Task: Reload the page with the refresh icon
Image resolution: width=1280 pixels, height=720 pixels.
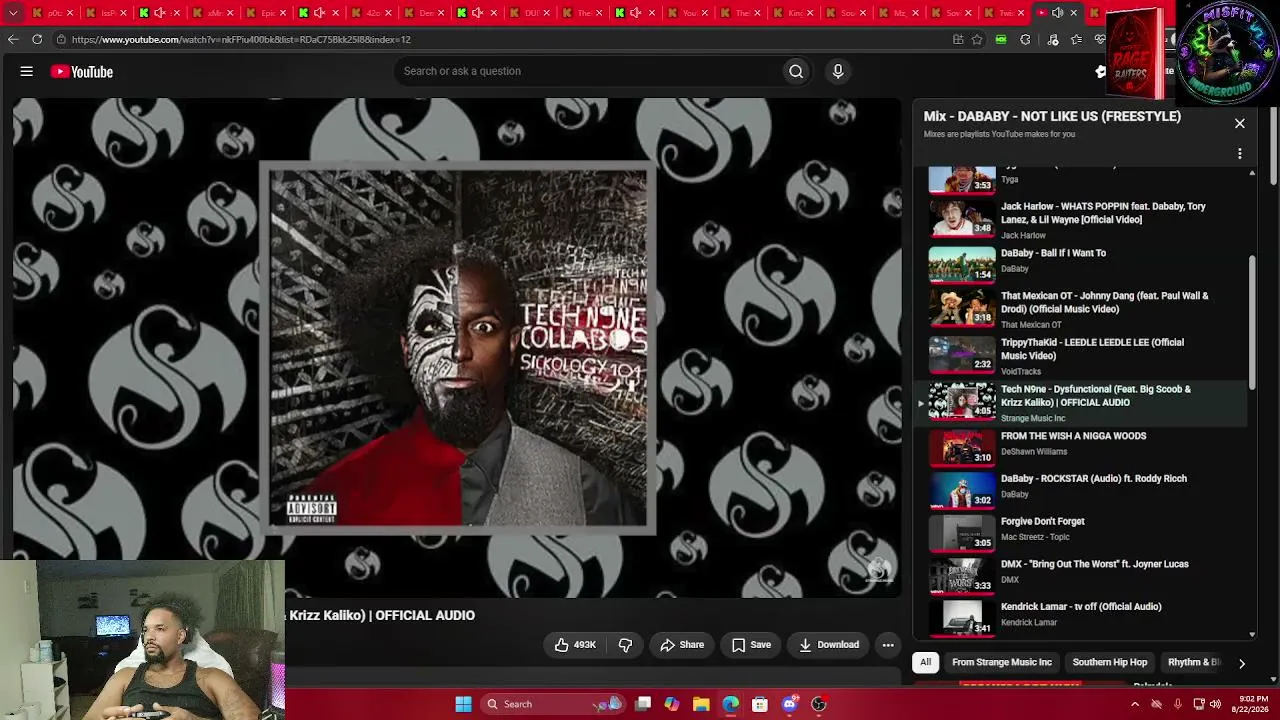Action: (37, 39)
